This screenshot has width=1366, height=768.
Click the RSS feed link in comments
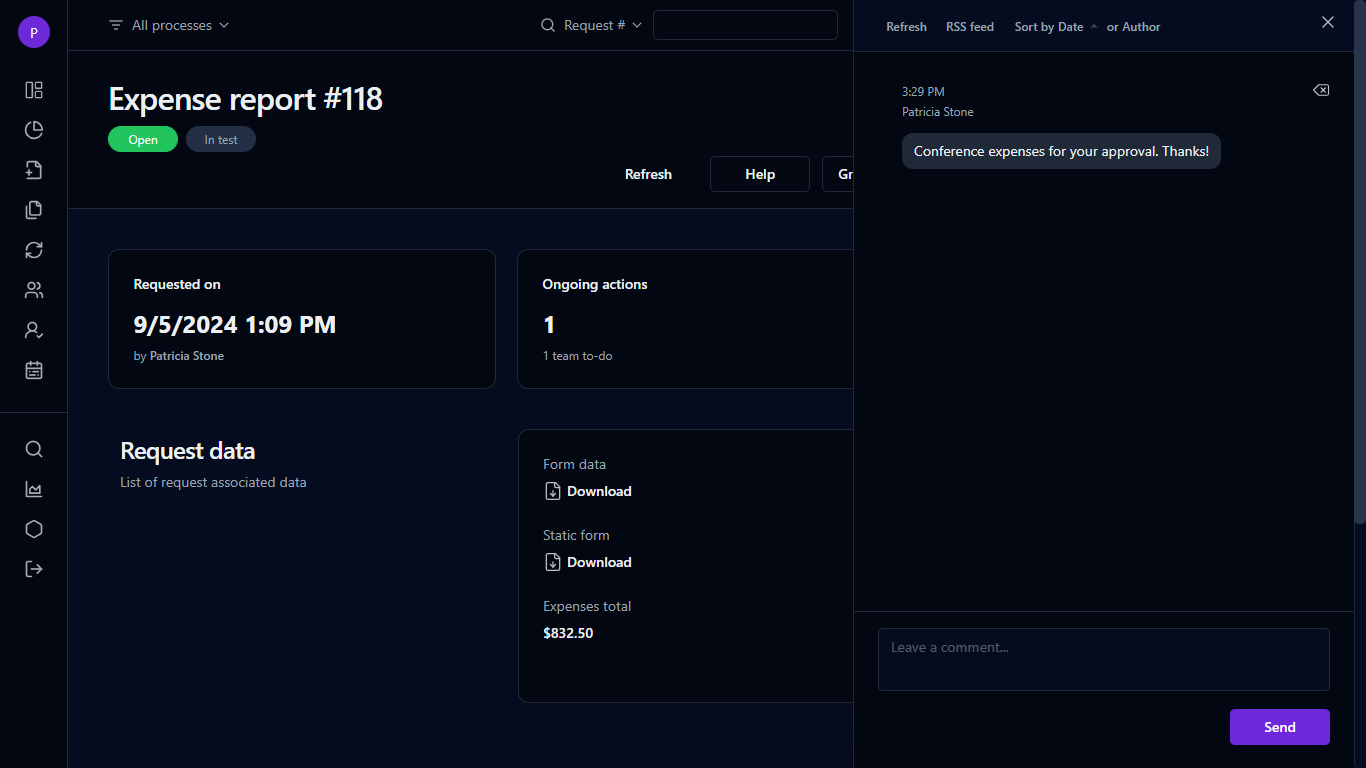[969, 27]
